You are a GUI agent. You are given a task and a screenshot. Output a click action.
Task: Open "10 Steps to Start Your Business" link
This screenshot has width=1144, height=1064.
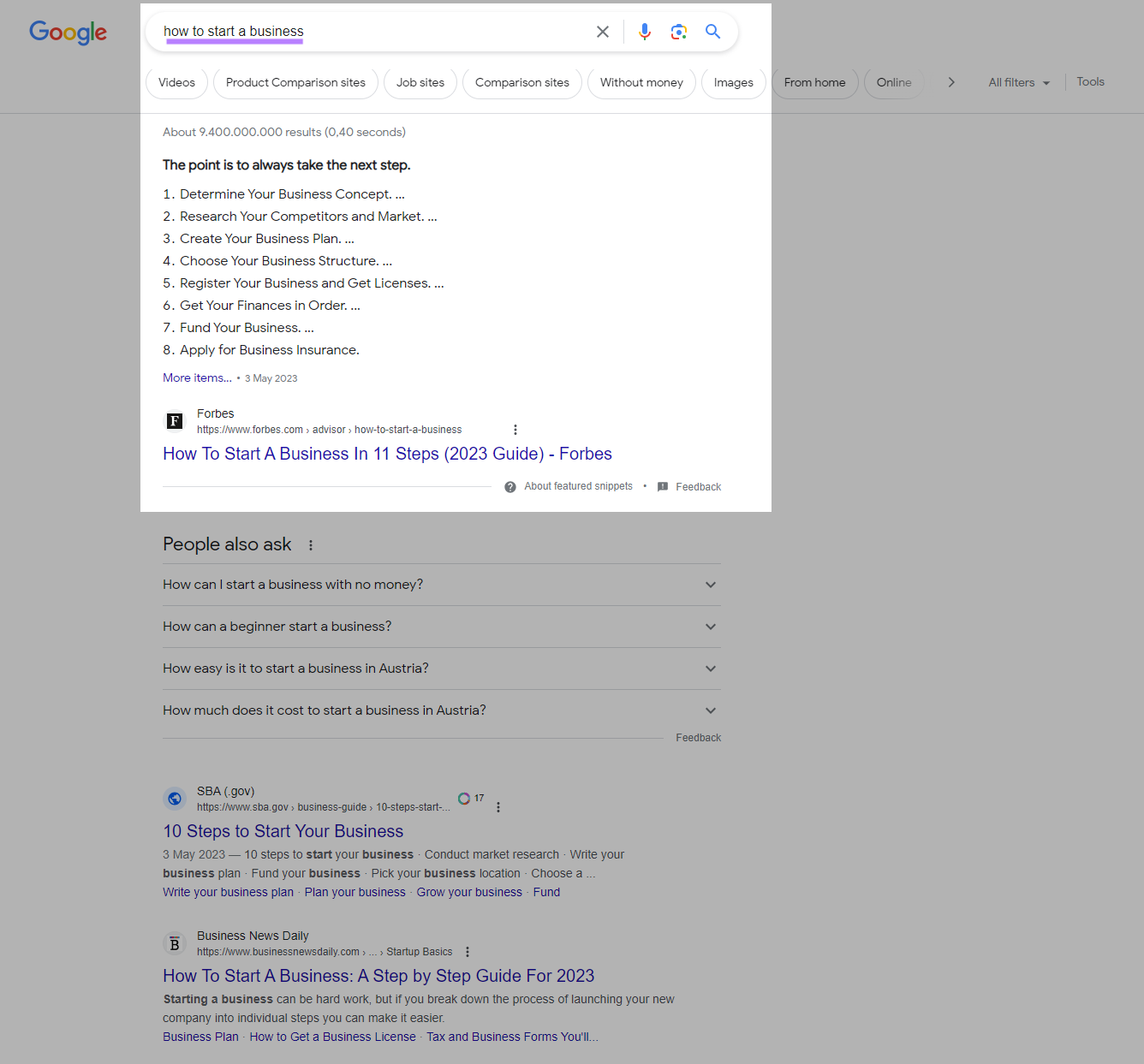coord(283,831)
